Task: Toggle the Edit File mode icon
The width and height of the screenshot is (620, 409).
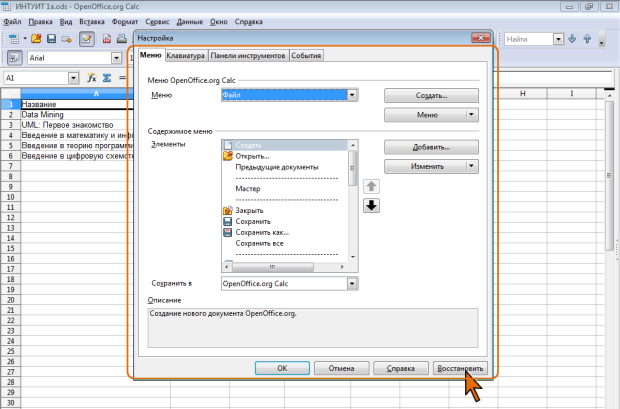Action: (87, 39)
